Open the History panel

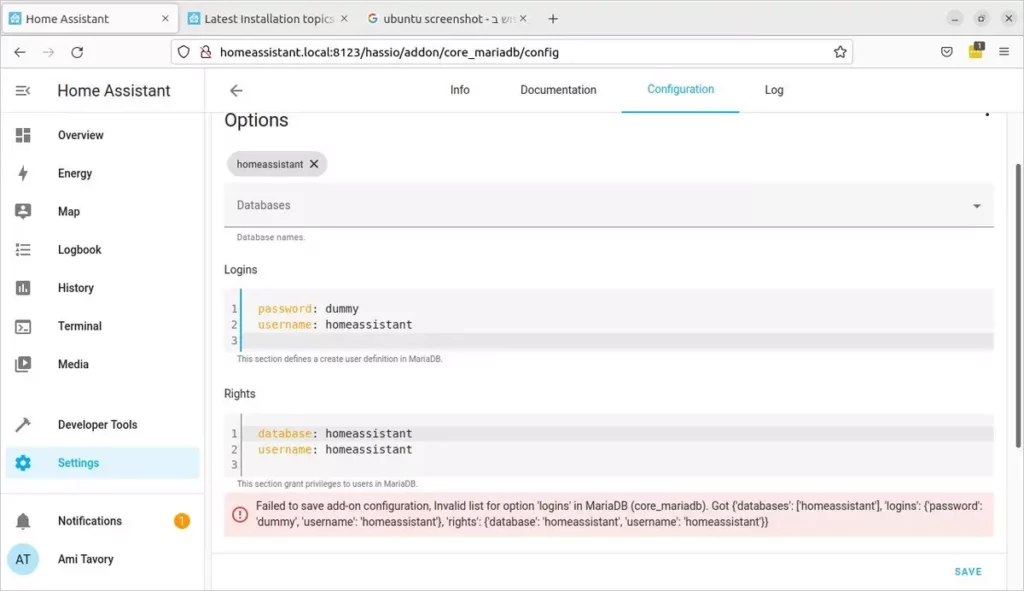click(103, 288)
